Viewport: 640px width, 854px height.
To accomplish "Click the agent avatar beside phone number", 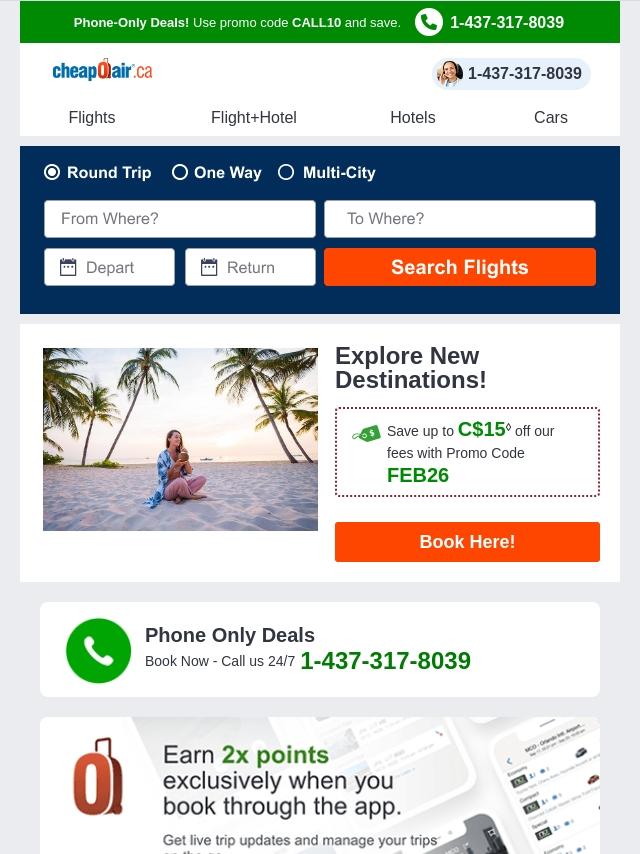I will tap(450, 74).
